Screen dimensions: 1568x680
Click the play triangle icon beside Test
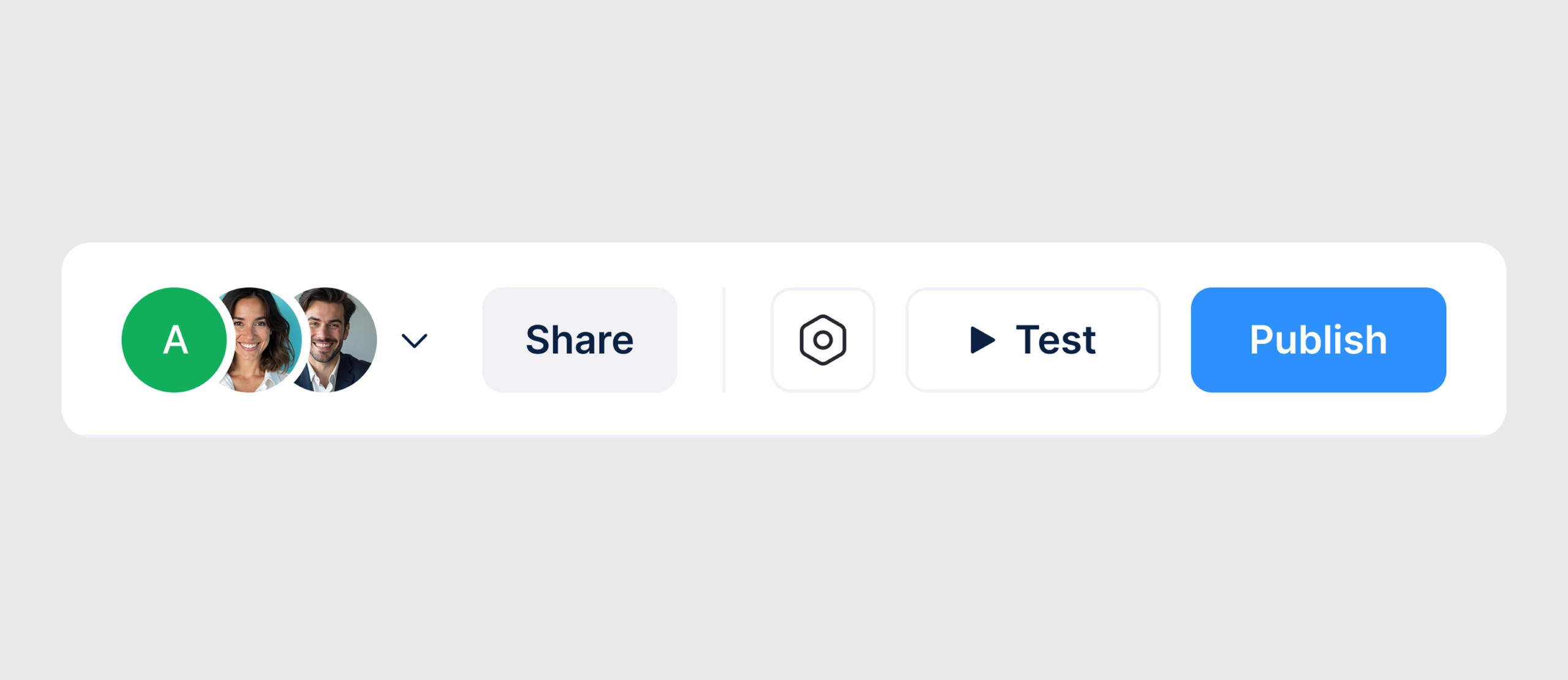pyautogui.click(x=983, y=340)
